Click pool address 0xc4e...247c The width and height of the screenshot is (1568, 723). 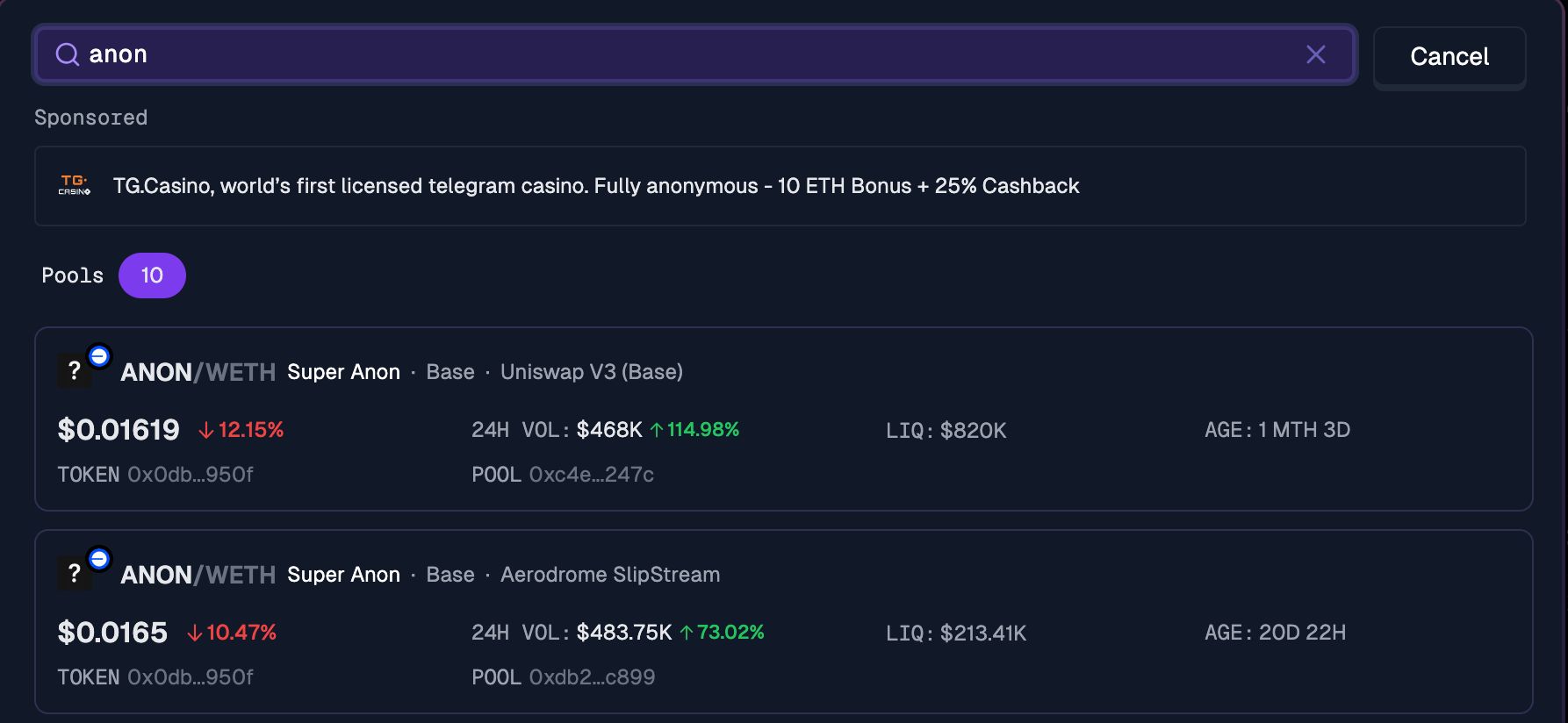[x=591, y=475]
